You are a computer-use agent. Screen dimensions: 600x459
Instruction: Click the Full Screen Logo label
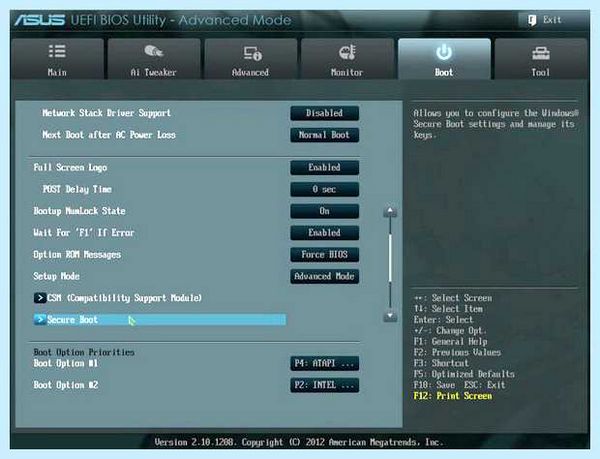click(70, 168)
